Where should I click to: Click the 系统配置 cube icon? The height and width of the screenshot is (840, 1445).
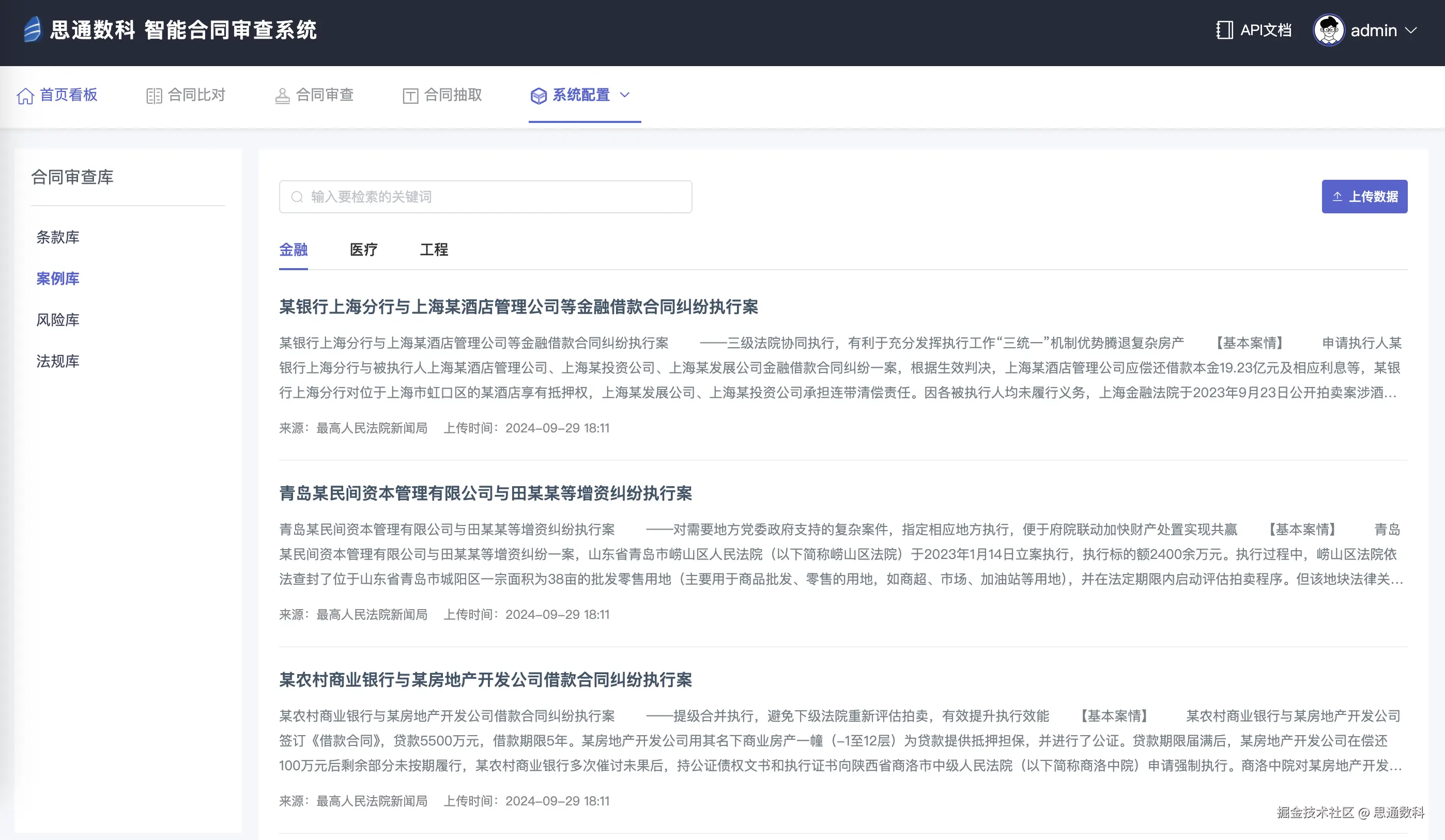[539, 96]
